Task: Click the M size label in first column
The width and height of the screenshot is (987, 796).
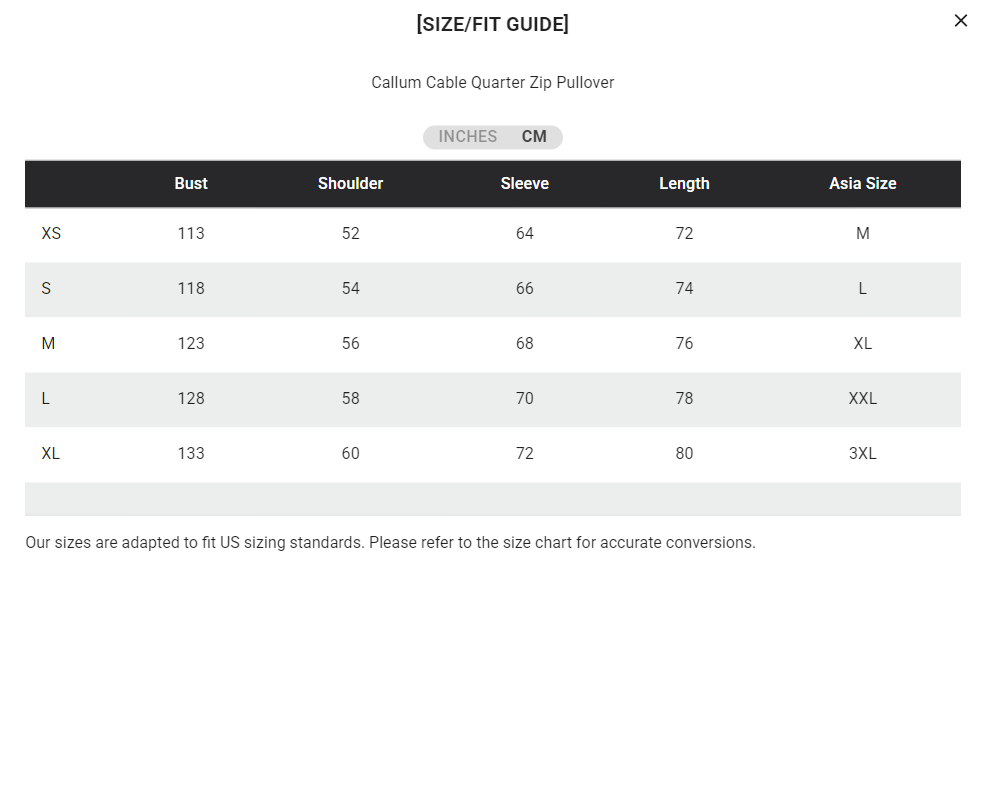Action: click(x=48, y=344)
